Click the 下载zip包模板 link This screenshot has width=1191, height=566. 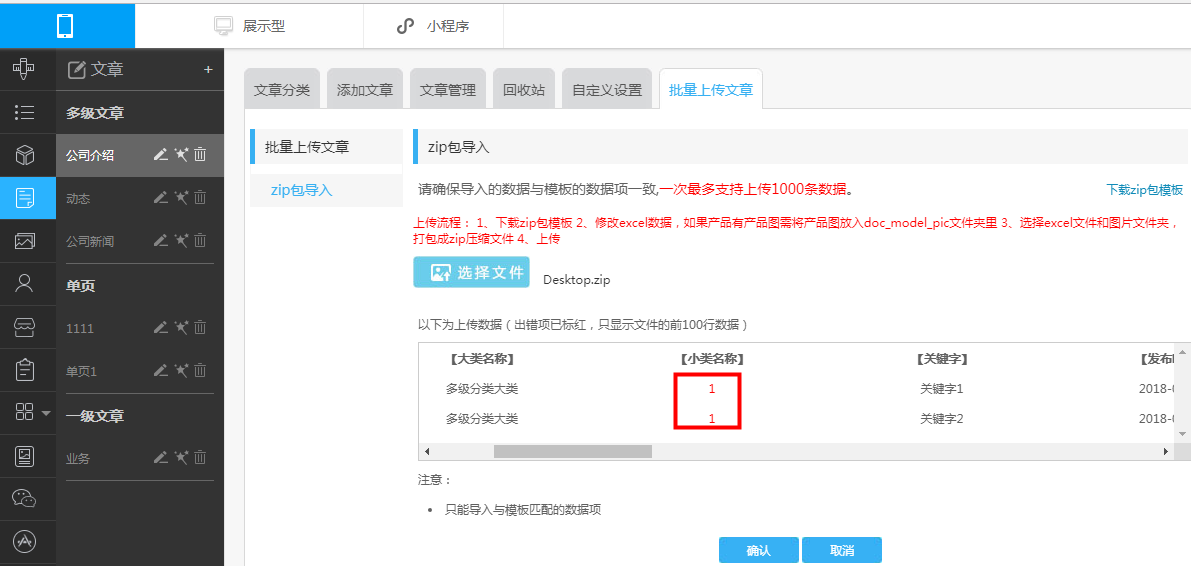pyautogui.click(x=1143, y=190)
